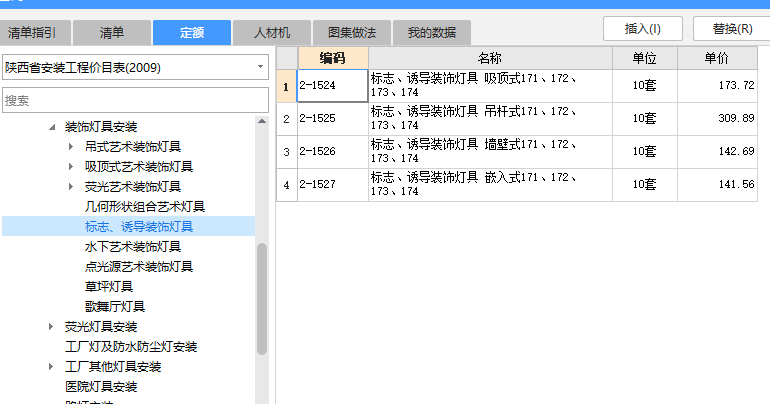Select 荧光艺术装饰灯具 tree item
The width and height of the screenshot is (770, 404).
point(133,187)
